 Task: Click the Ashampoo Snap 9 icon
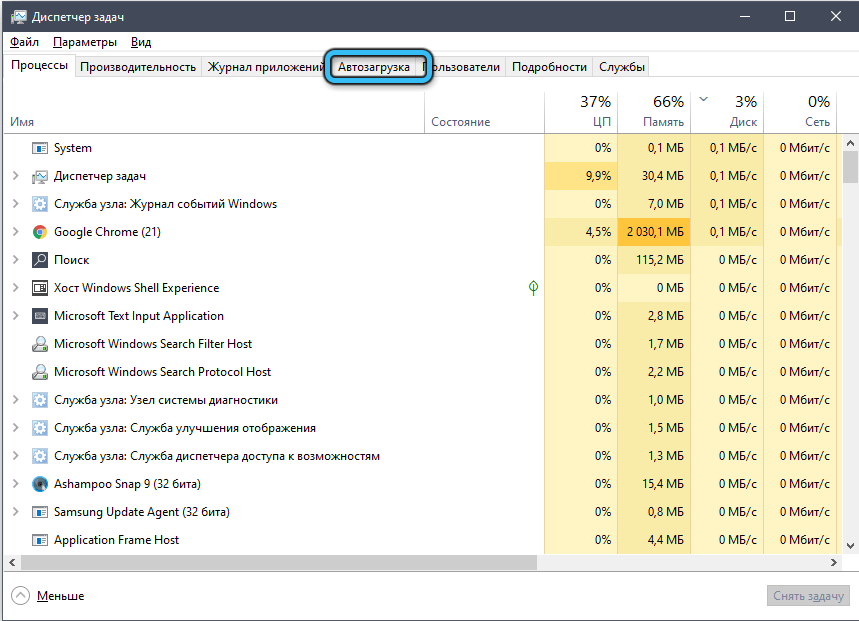coord(40,484)
